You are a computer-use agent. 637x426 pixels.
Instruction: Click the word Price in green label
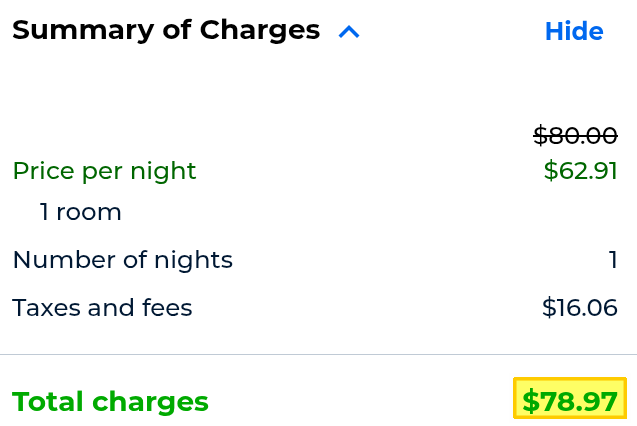coord(42,171)
